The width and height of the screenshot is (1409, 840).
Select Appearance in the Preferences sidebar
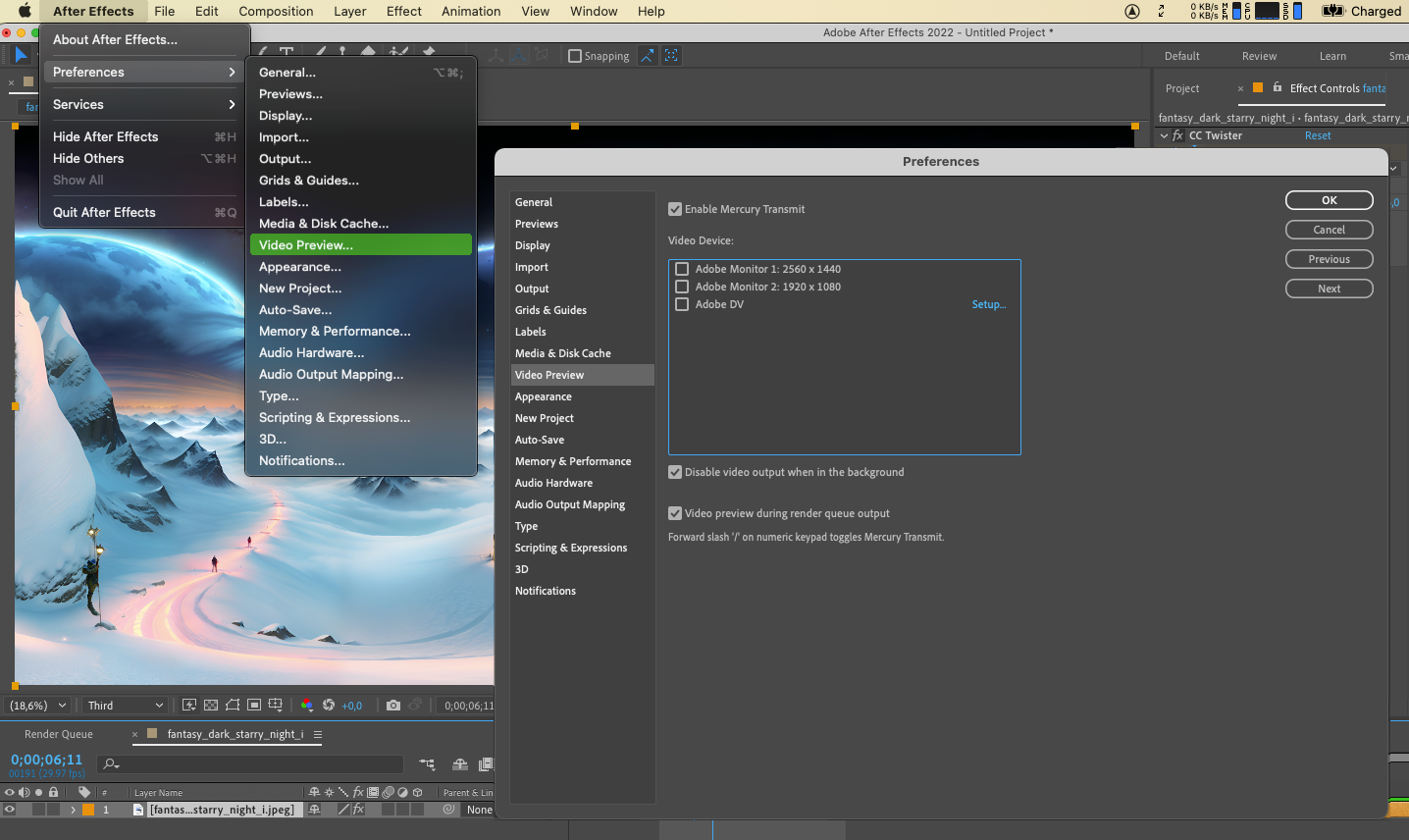[x=544, y=396]
